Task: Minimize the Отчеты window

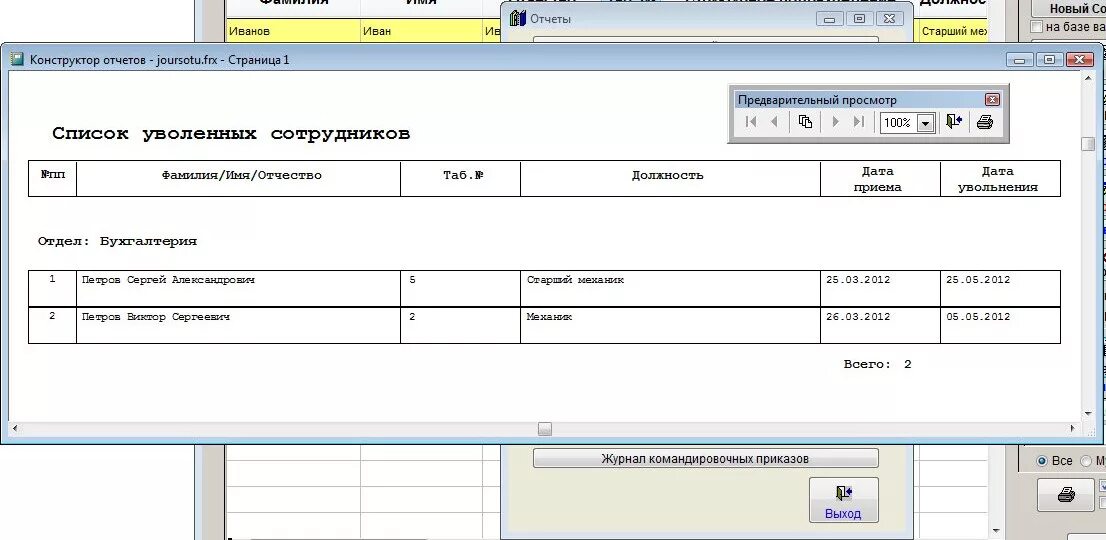Action: (x=830, y=19)
